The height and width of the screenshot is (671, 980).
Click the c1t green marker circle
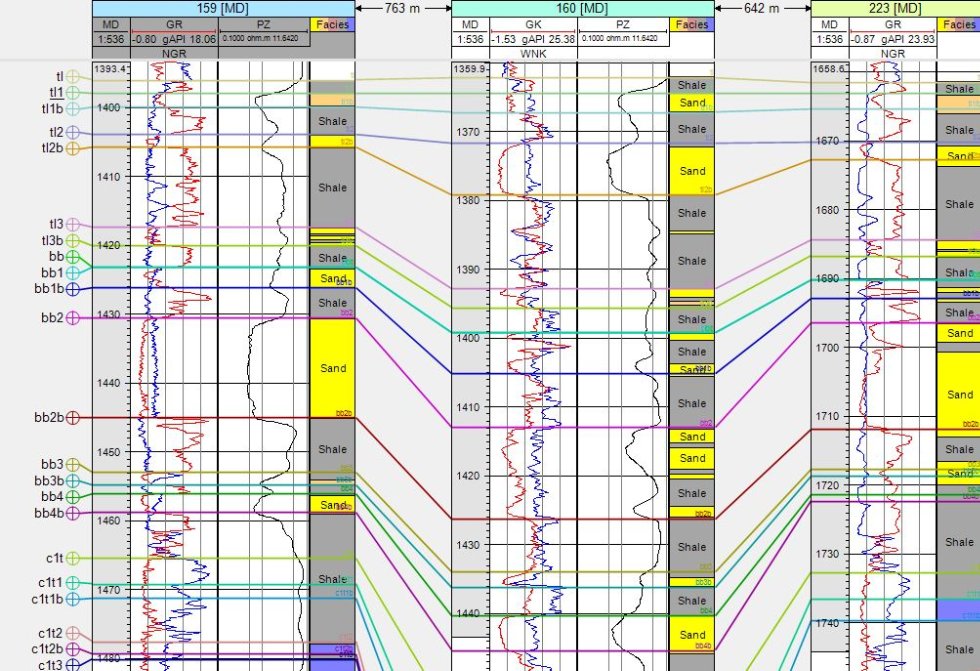[x=73, y=559]
